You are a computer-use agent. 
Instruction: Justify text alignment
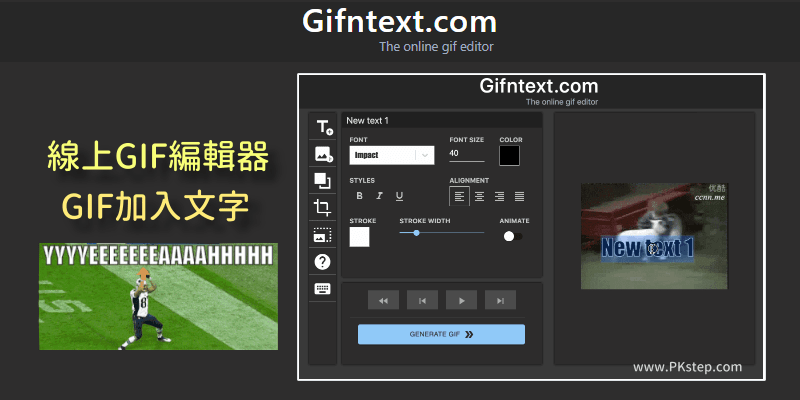[x=519, y=196]
